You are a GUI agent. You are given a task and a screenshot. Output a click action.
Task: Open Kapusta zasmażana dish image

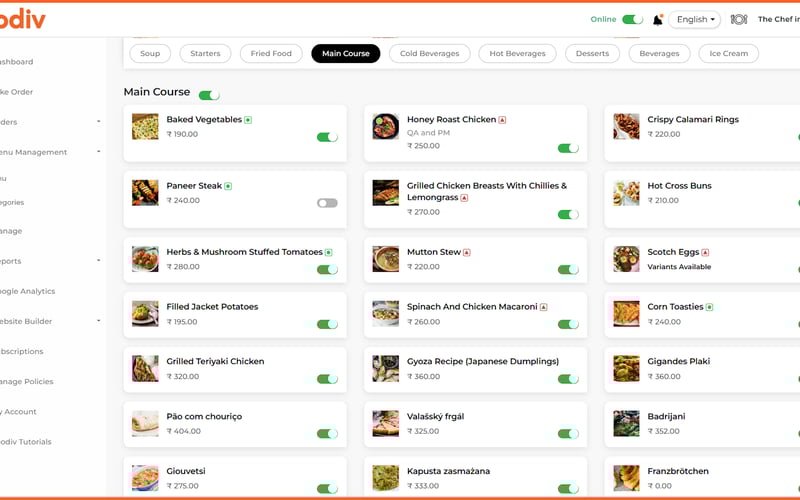click(x=385, y=478)
